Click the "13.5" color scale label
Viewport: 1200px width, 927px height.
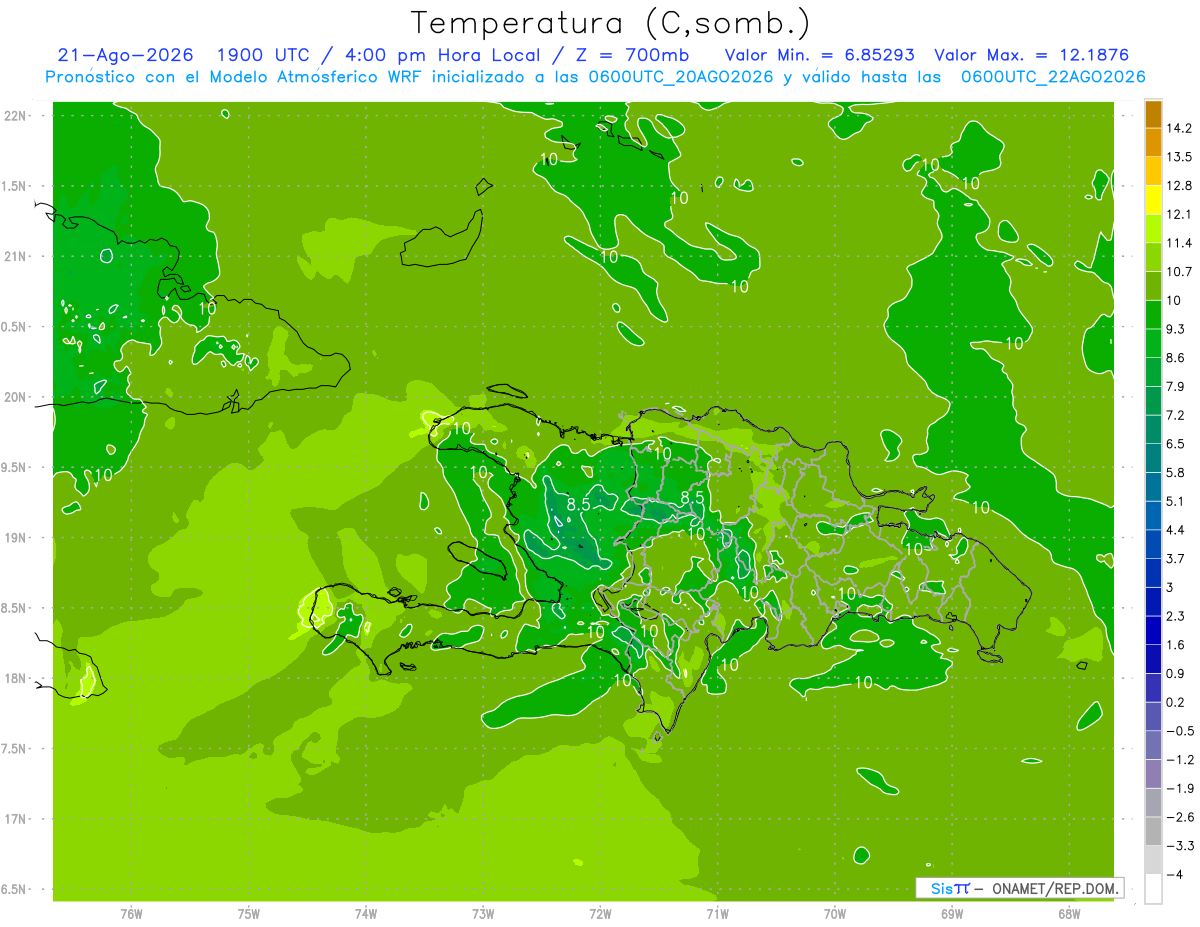pos(1179,157)
